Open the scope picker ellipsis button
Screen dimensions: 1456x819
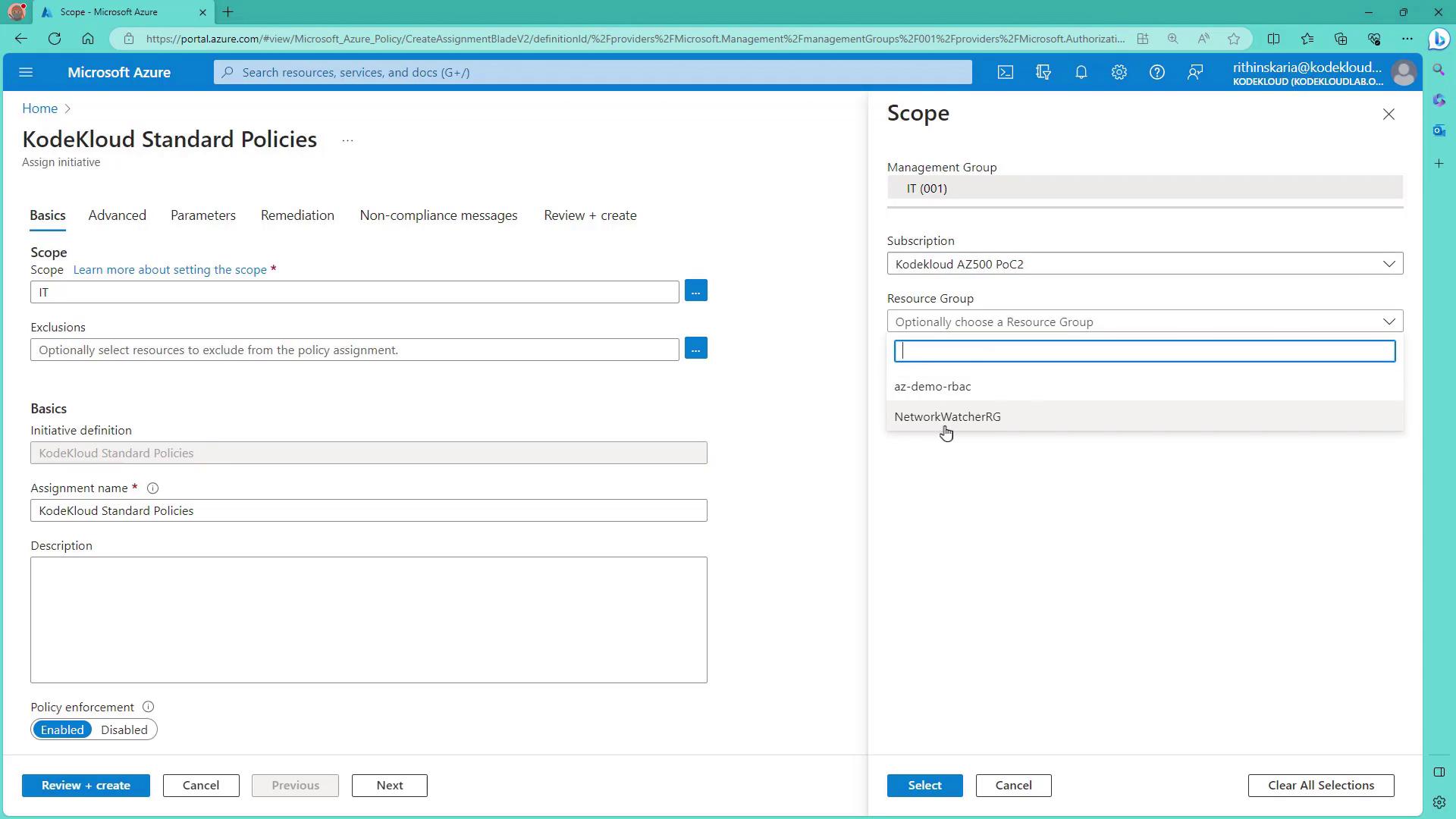pyautogui.click(x=695, y=291)
